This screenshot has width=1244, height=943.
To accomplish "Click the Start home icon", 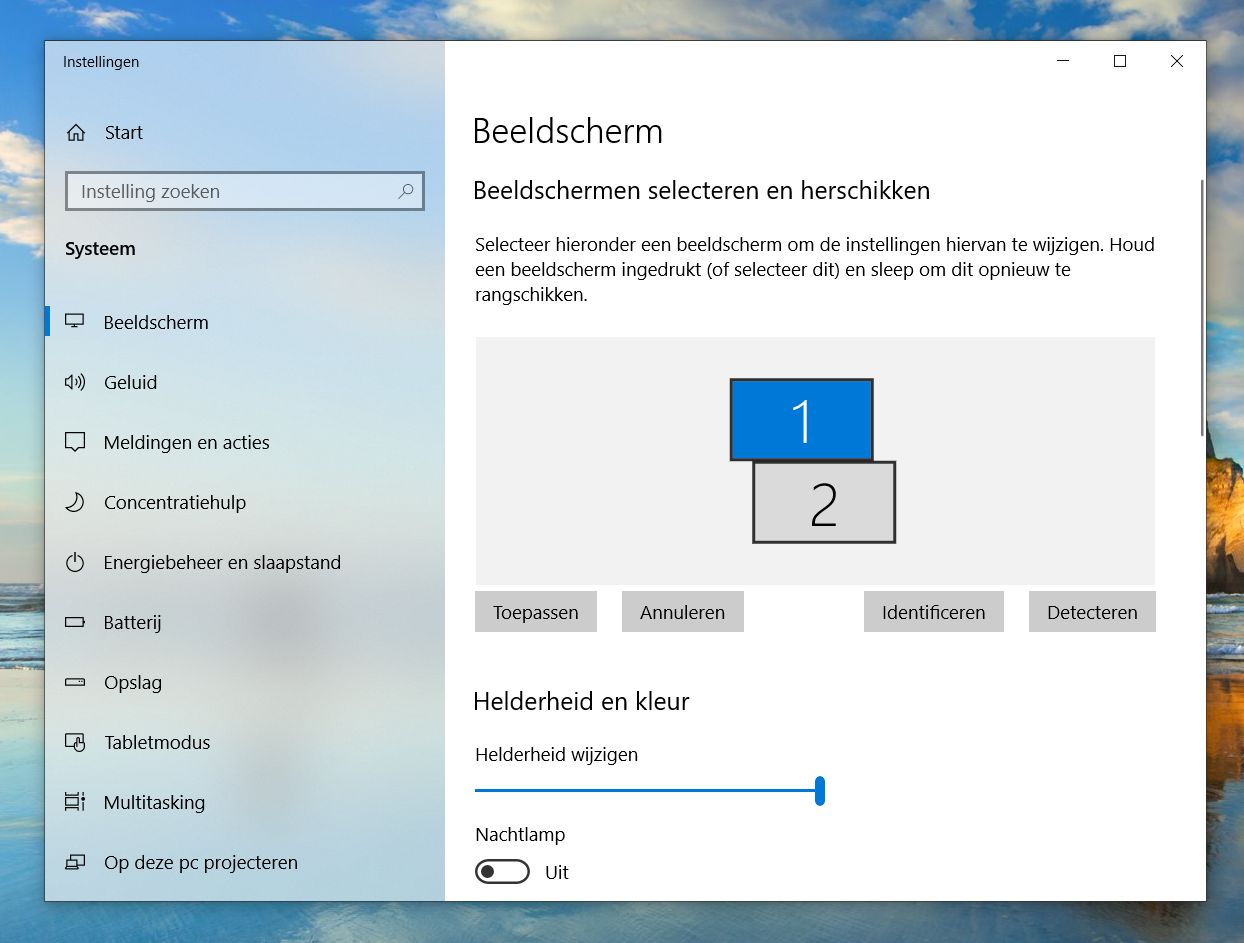I will pos(75,131).
